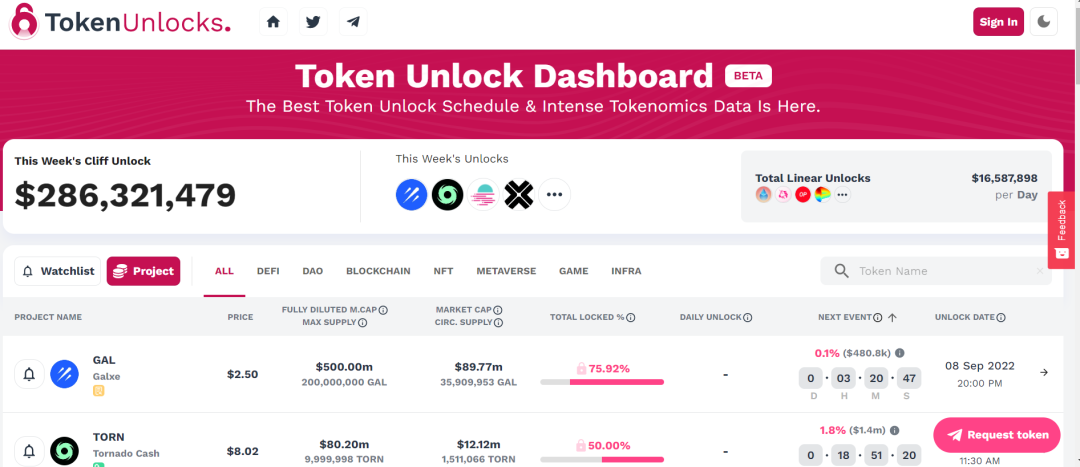Viewport: 1080px width, 467px height.
Task: Click the Galxe icon in This Week's Unlocks
Action: tap(411, 195)
